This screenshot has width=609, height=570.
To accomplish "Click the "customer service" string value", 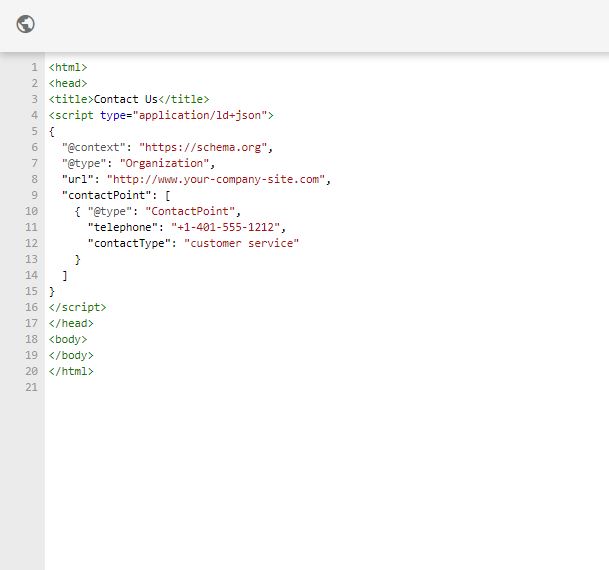I will [242, 243].
